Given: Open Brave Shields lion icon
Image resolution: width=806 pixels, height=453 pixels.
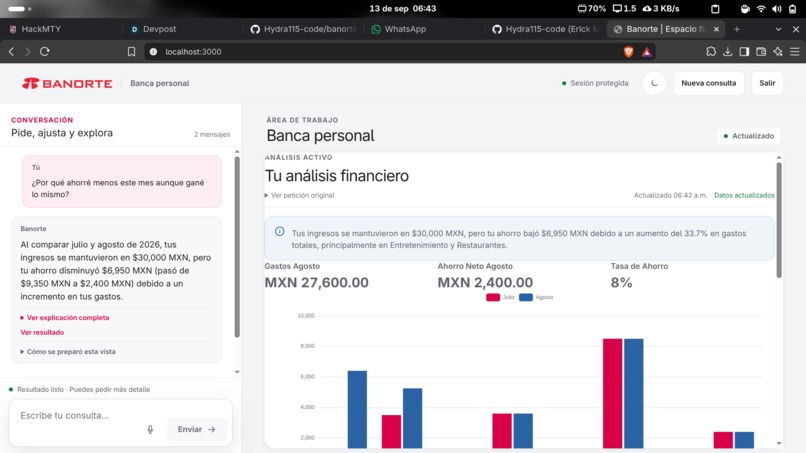Looking at the screenshot, I should tap(628, 51).
